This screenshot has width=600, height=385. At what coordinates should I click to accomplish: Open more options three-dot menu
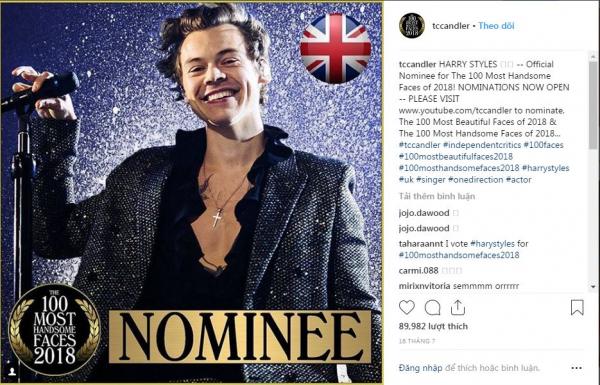[576, 368]
